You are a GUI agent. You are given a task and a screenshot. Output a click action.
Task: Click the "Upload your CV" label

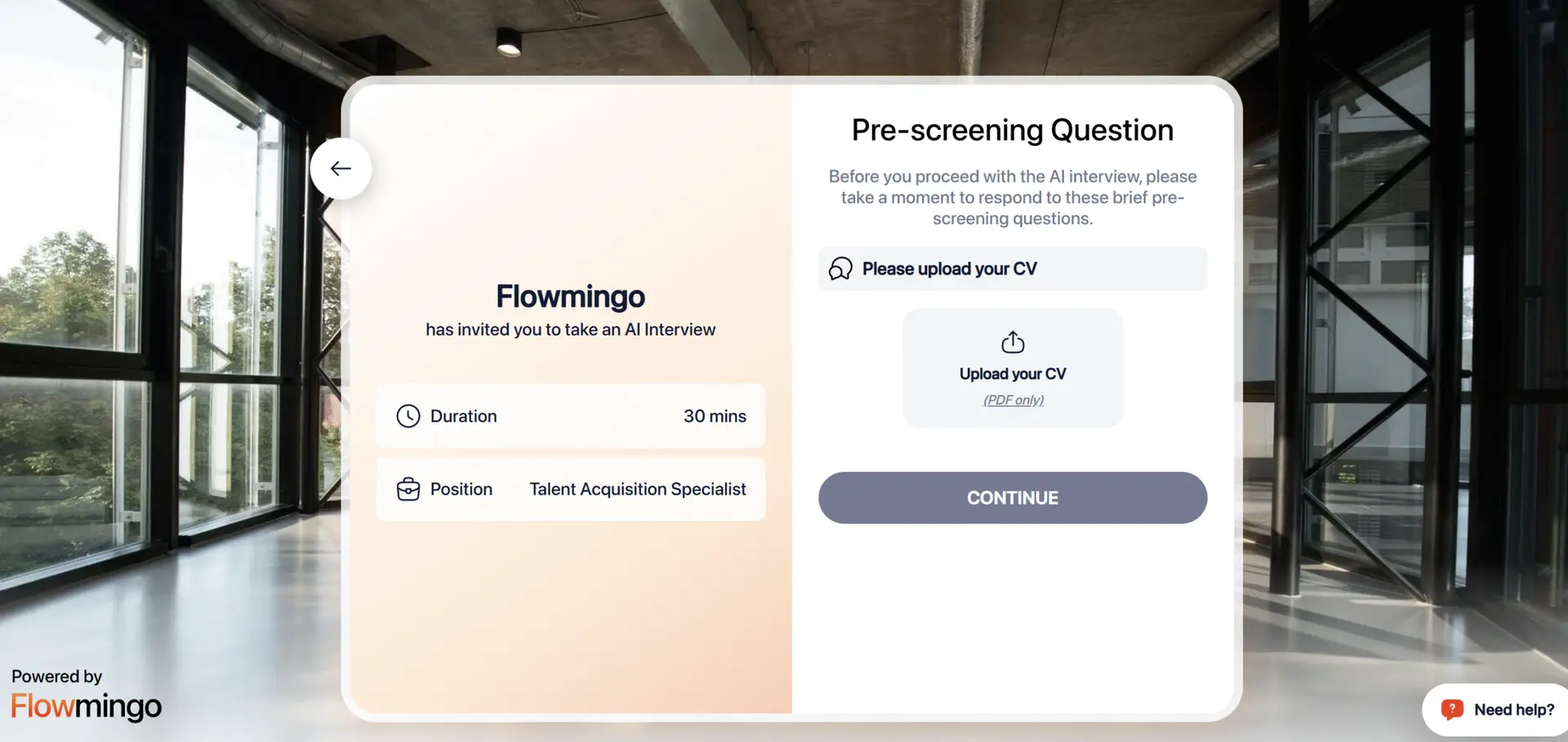point(1013,374)
